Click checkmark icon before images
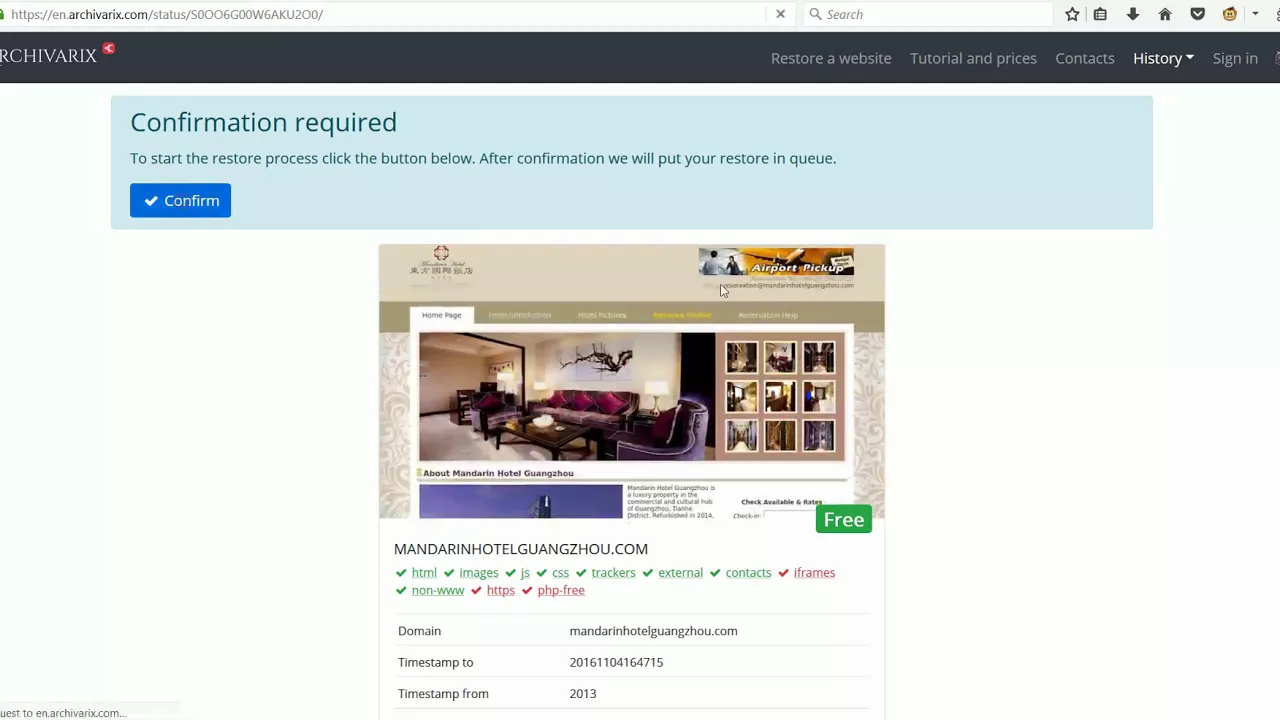The image size is (1280, 720). pyautogui.click(x=449, y=573)
